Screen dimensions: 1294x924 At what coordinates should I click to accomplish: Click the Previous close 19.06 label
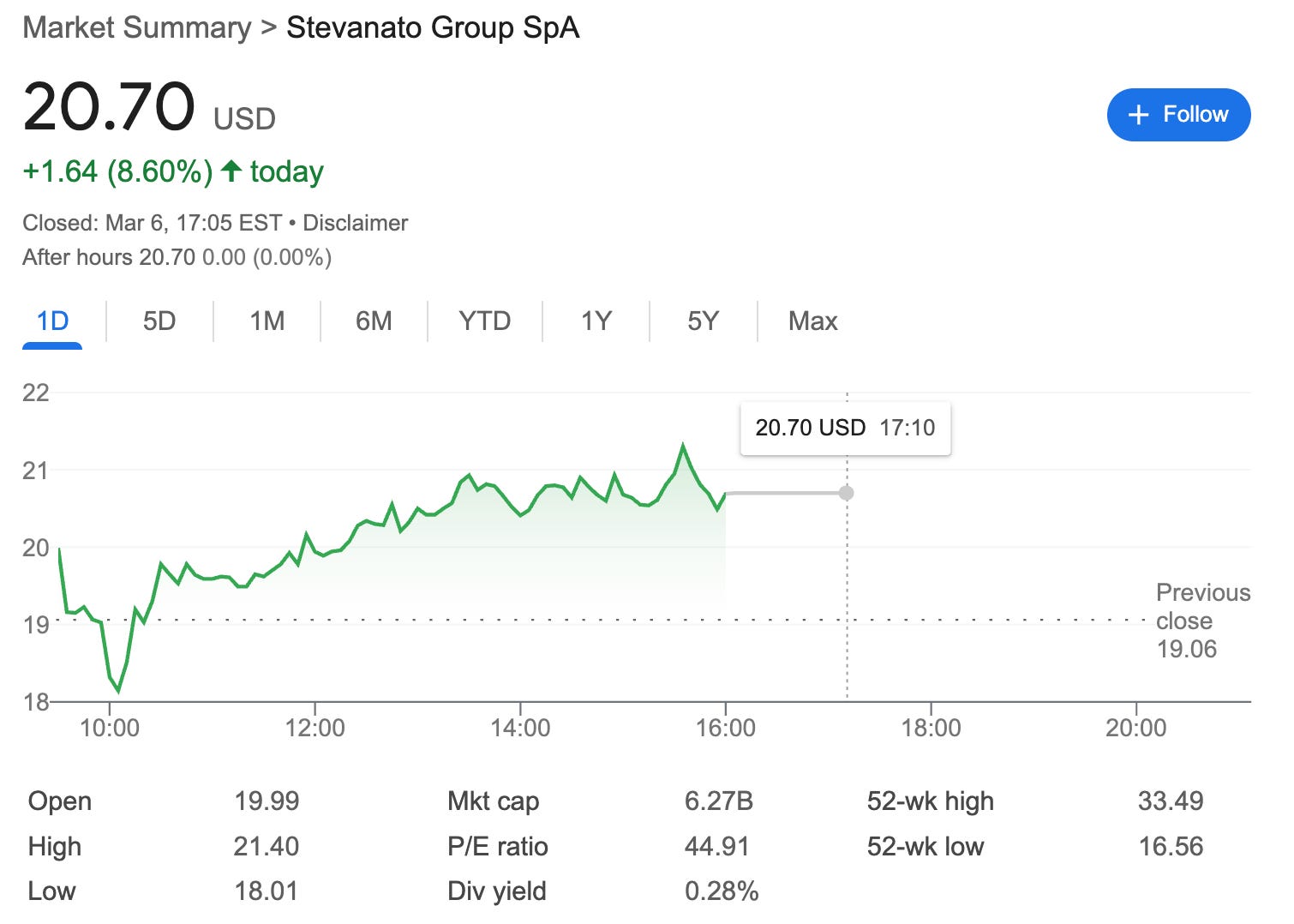(1202, 621)
